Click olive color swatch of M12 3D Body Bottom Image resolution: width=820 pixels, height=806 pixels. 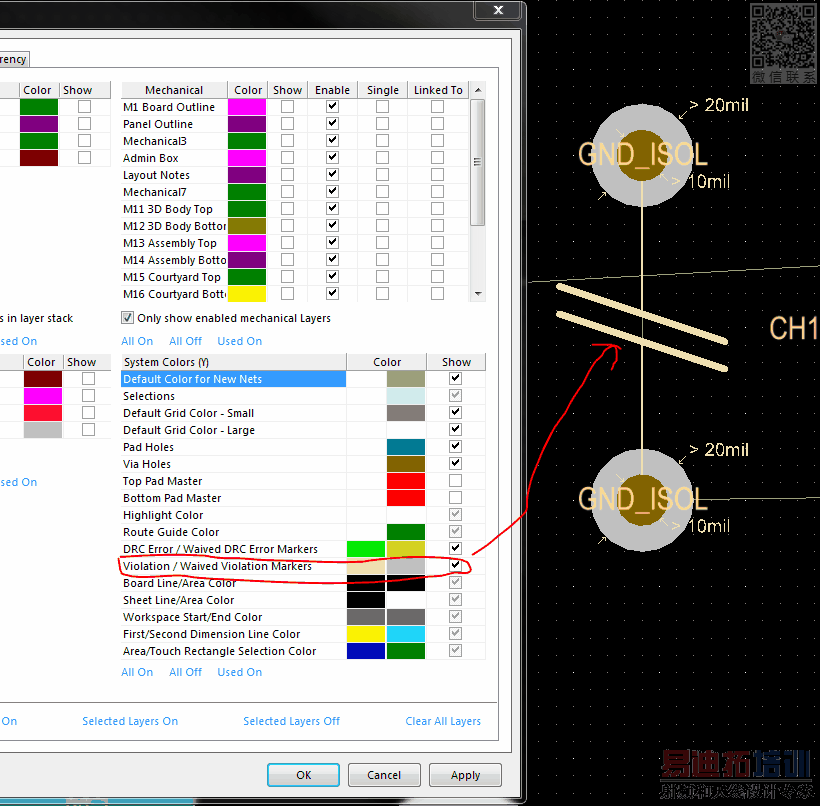click(x=247, y=226)
